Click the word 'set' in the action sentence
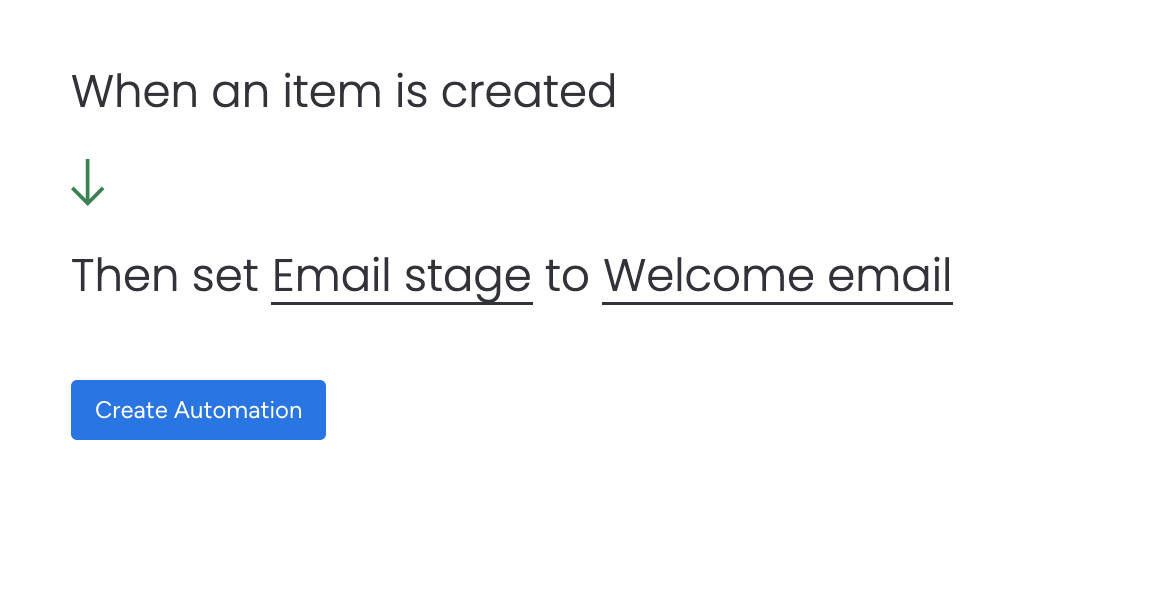Image resolution: width=1156 pixels, height=598 pixels. (x=226, y=278)
